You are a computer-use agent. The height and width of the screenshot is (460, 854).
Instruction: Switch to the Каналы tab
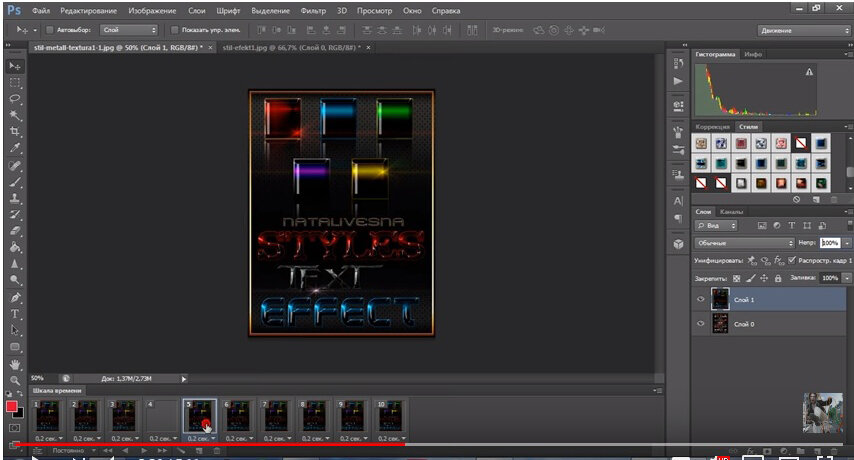coord(731,212)
